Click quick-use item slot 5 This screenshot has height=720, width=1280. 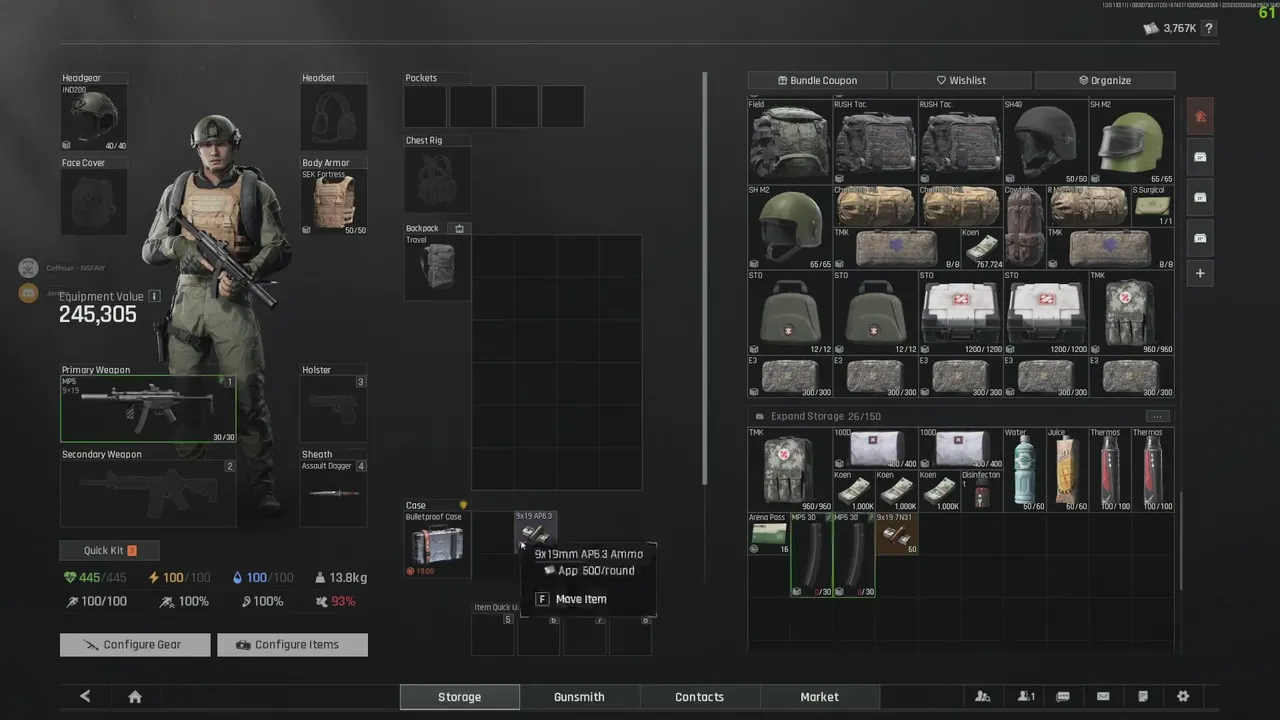click(492, 635)
